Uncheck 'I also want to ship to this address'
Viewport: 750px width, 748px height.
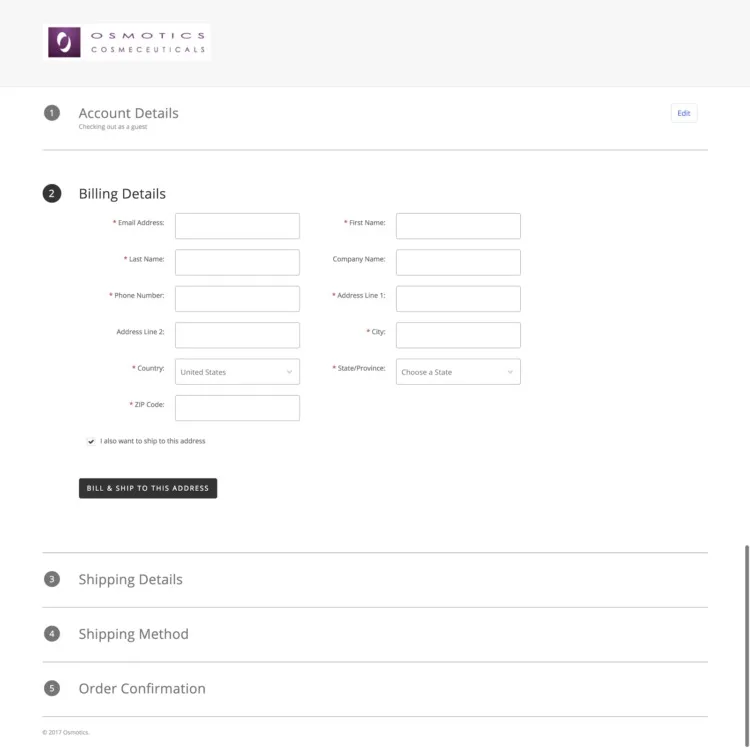click(91, 441)
